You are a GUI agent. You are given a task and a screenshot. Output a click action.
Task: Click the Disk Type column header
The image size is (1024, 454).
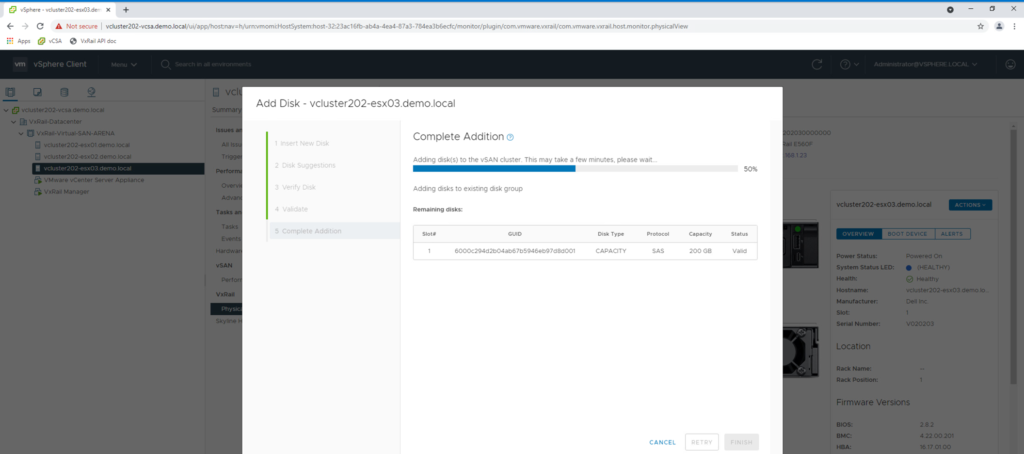point(611,234)
